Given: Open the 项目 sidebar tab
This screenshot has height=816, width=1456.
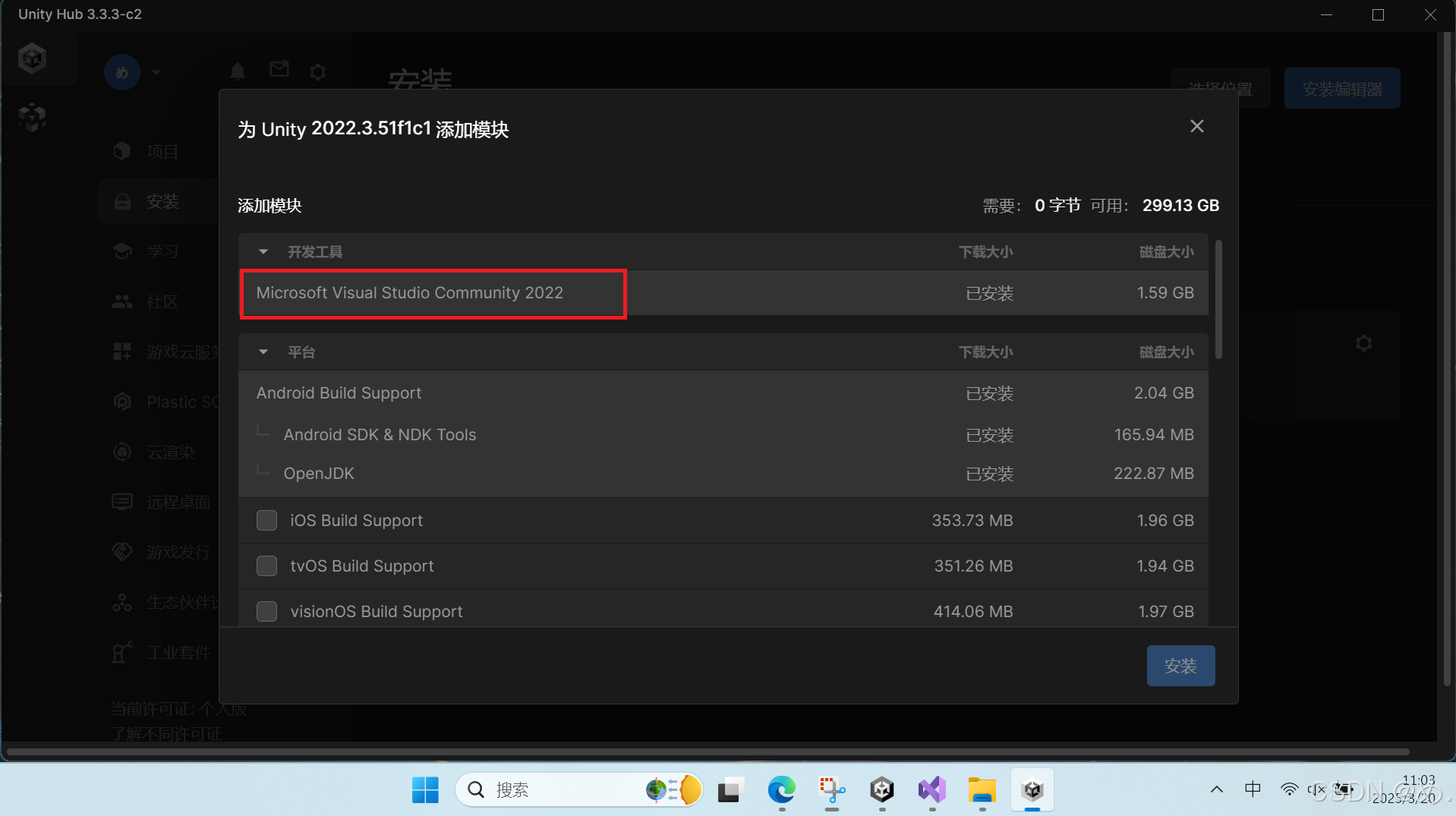Looking at the screenshot, I should pyautogui.click(x=162, y=151).
